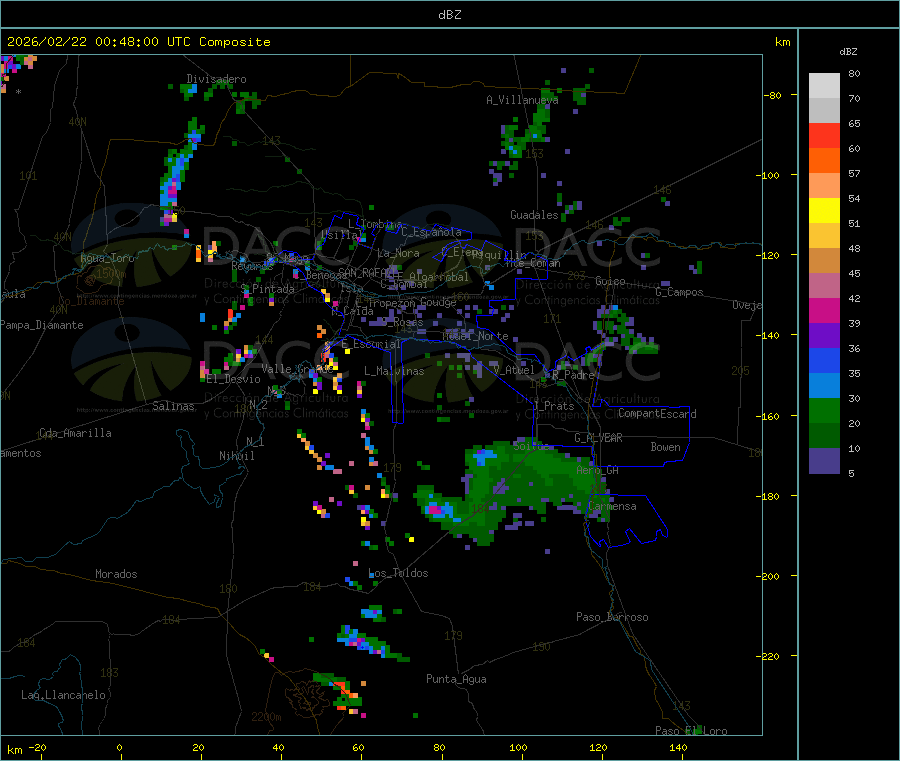Select the A_Villanueva place label
The height and width of the screenshot is (761, 900).
[x=522, y=100]
